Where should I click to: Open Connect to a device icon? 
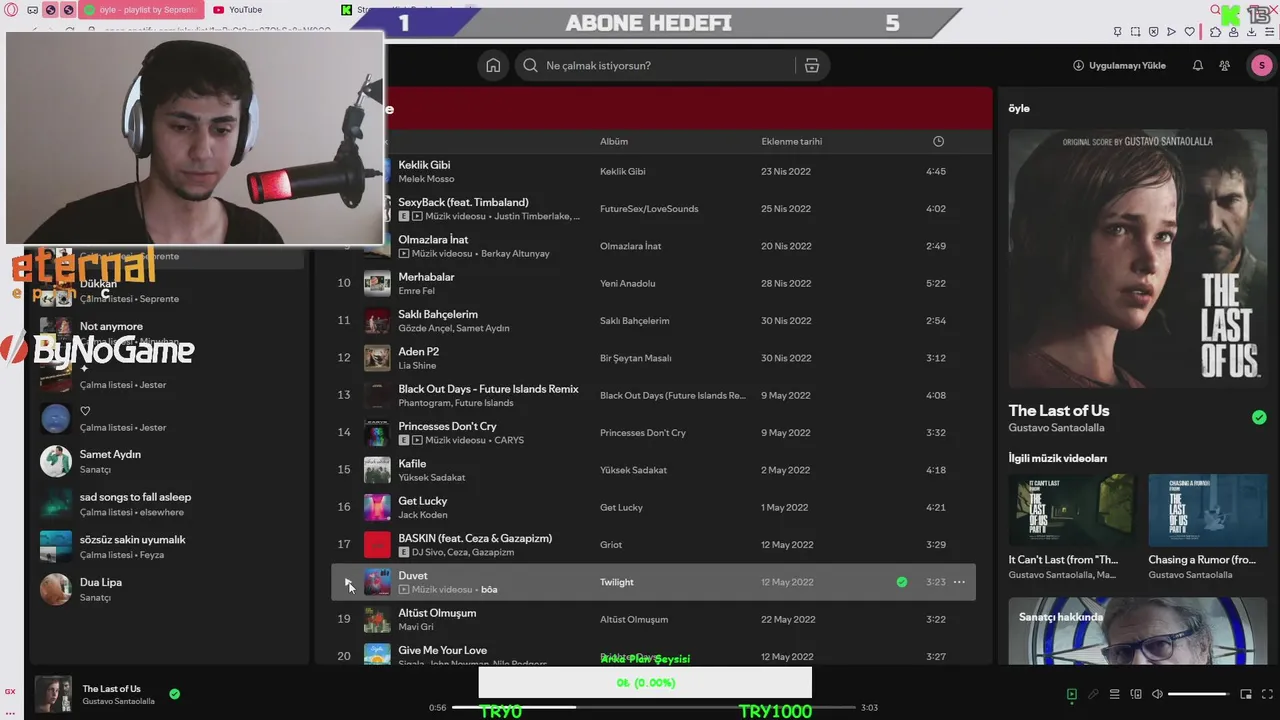(1136, 694)
